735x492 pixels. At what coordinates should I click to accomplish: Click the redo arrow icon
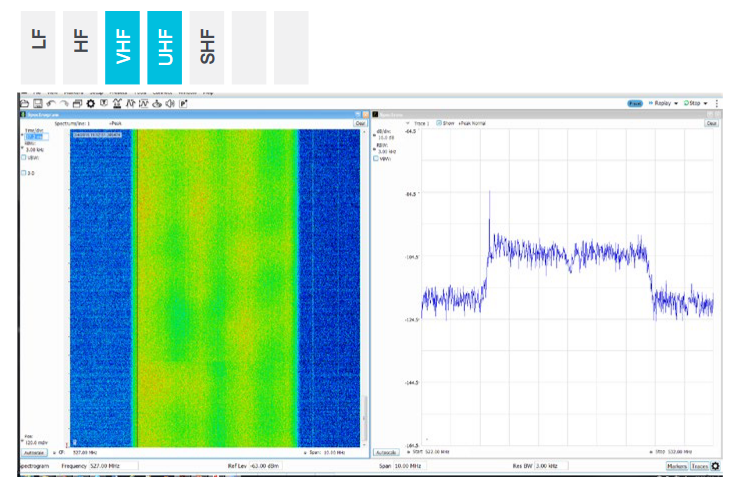pos(64,103)
